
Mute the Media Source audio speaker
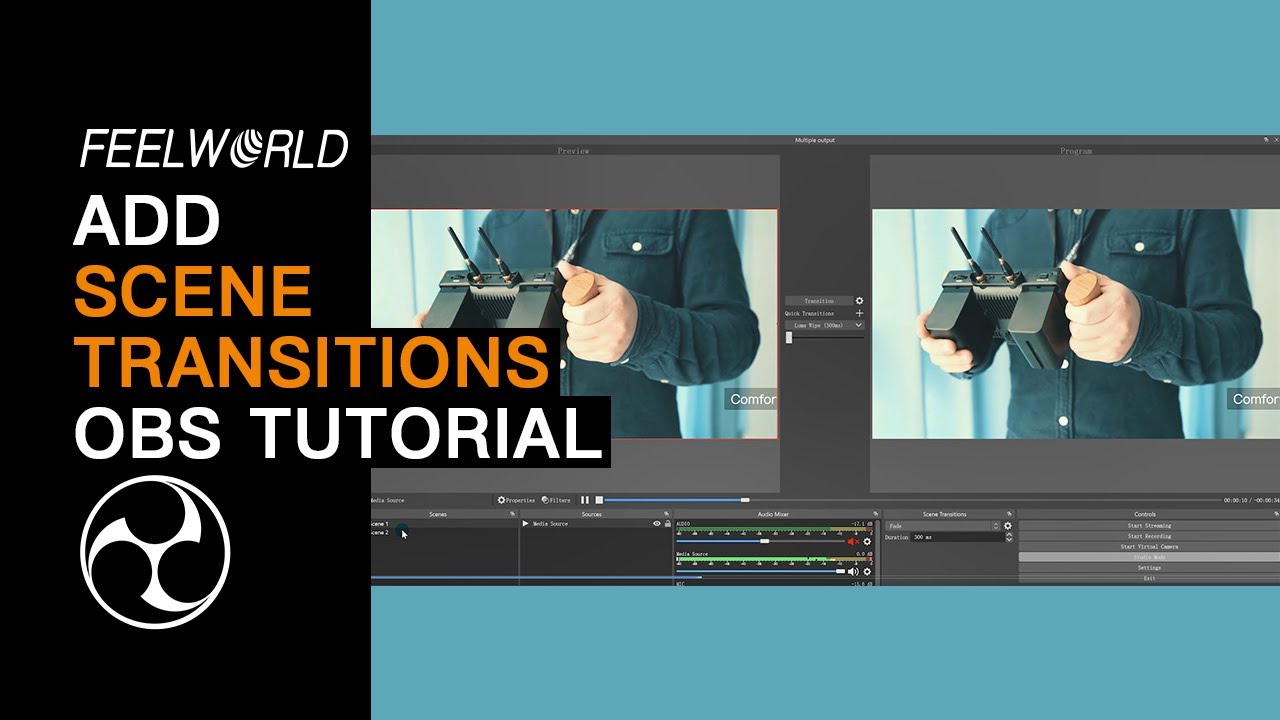(x=853, y=572)
